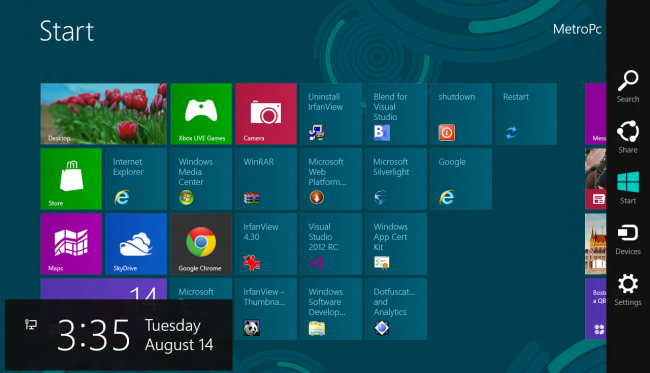Open the Microsoft Silverlight tile
This screenshot has height=373, width=650.
click(x=396, y=179)
